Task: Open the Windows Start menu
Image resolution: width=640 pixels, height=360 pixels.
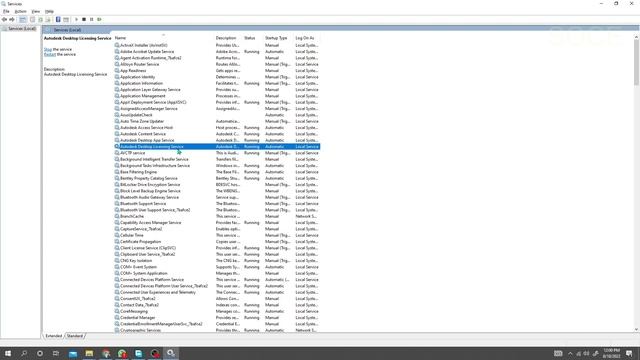Action: pos(8,353)
